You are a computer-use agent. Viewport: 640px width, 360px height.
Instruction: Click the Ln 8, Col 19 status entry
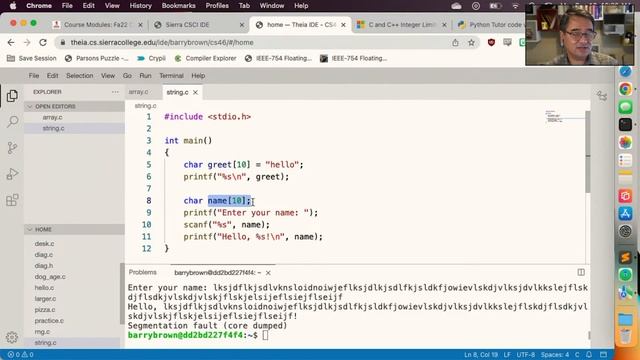click(x=481, y=355)
